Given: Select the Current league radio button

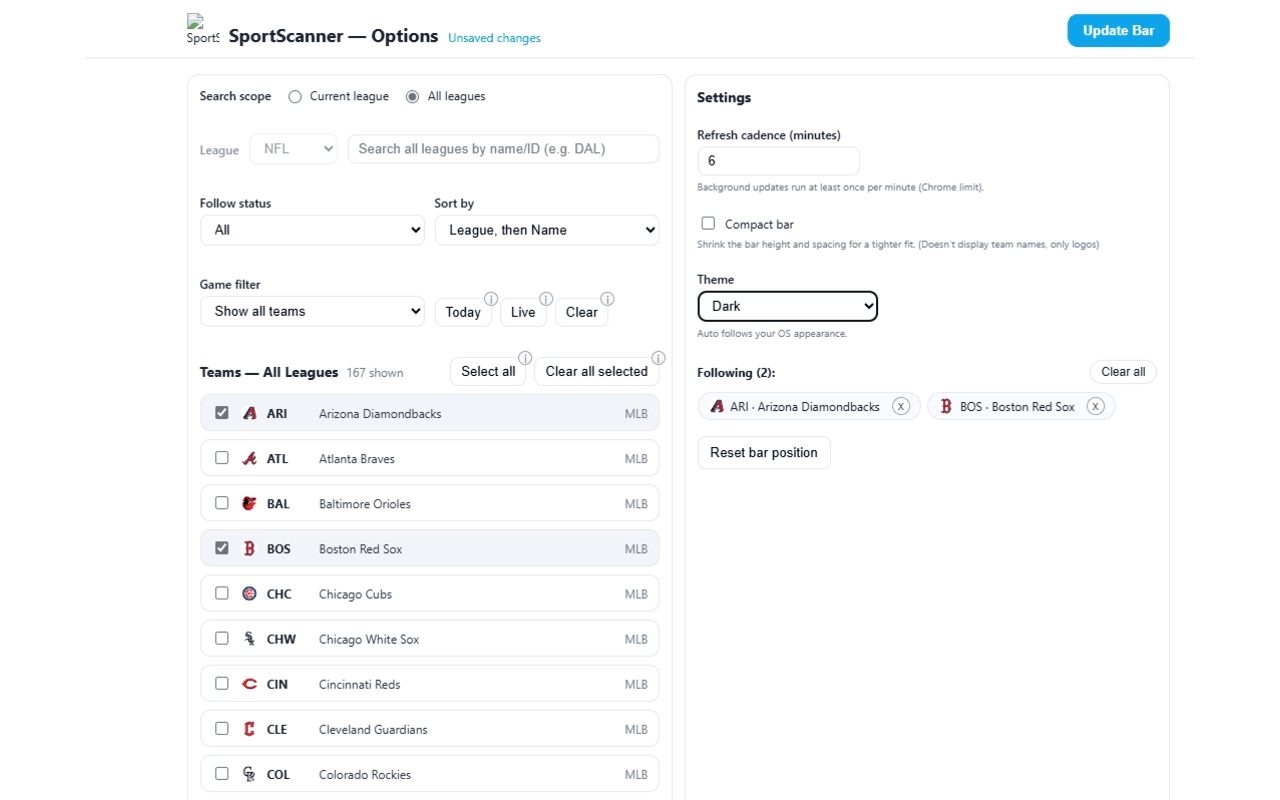Looking at the screenshot, I should [295, 97].
